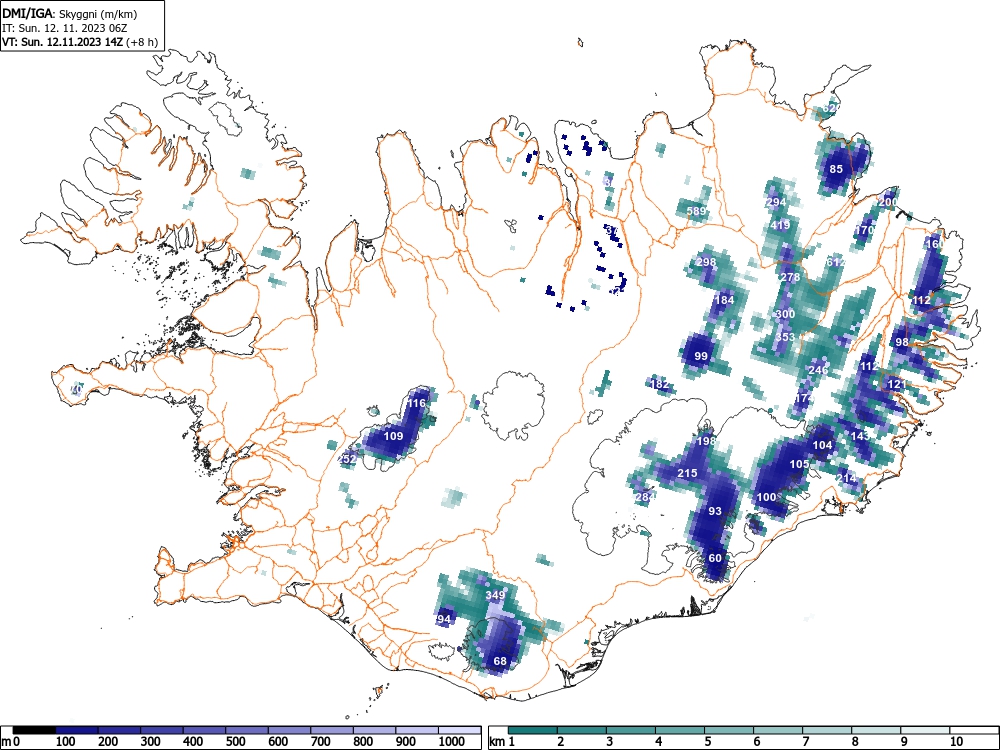Viewport: 1000px width, 750px height.
Task: Click the 'km 1' label of the kilometre legend
Action: point(503,742)
